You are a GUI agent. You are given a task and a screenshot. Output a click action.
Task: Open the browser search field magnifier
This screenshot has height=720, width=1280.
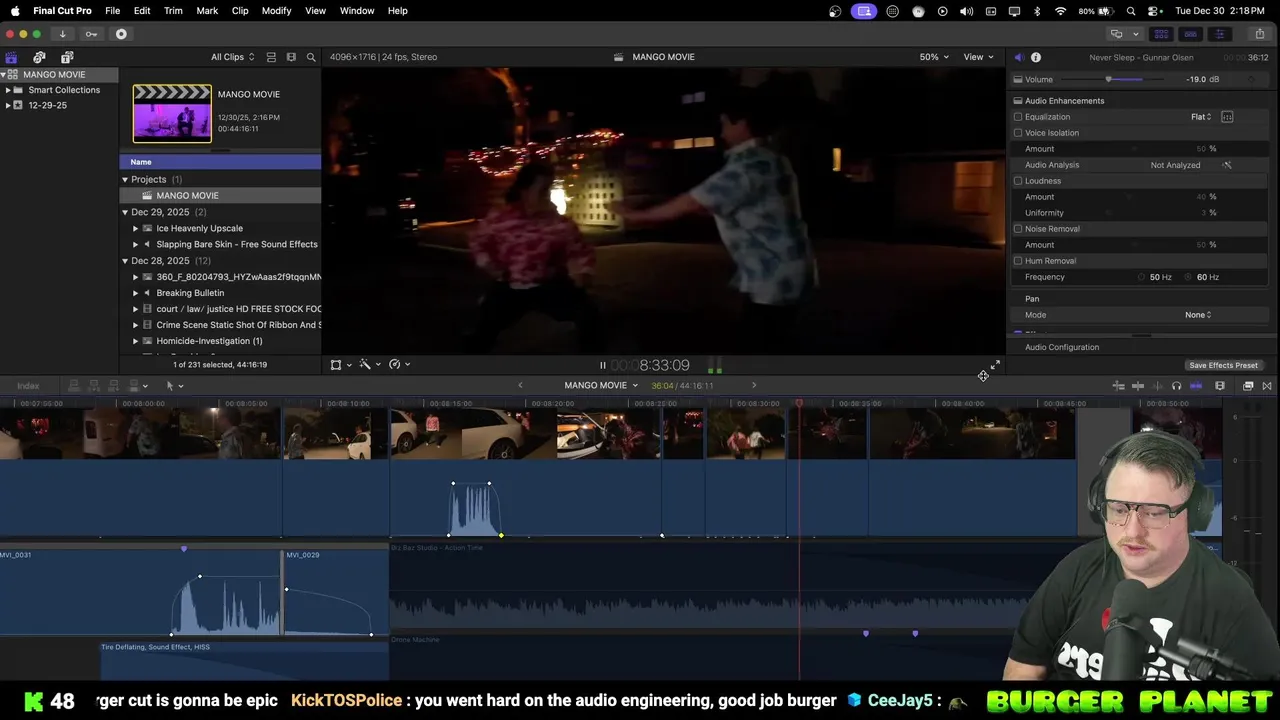pyautogui.click(x=311, y=57)
